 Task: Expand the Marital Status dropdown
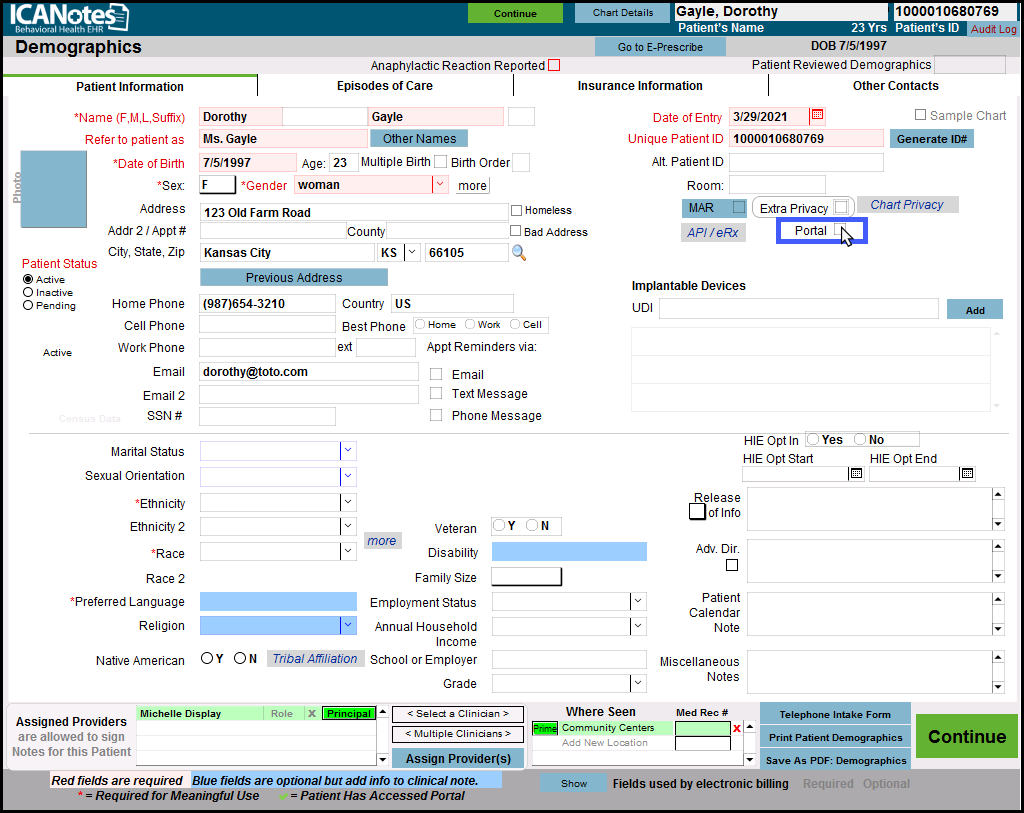click(x=348, y=451)
